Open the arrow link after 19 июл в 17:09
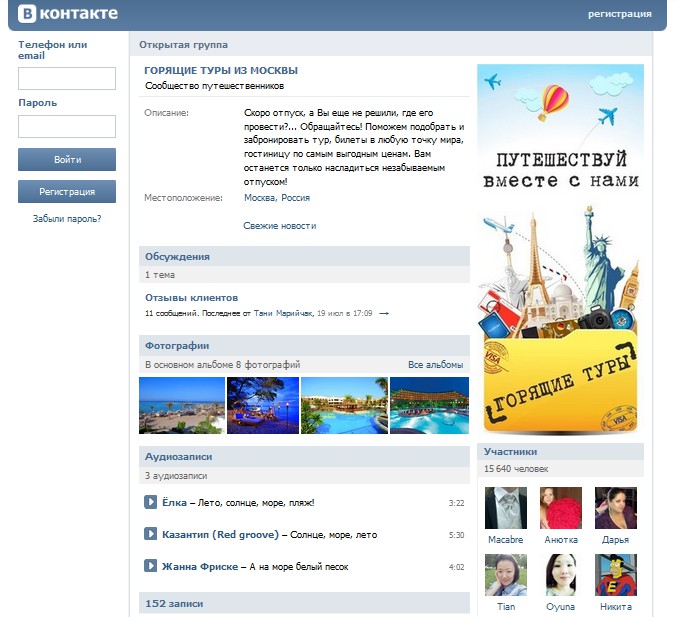Viewport: 677px width, 617px height. (384, 313)
